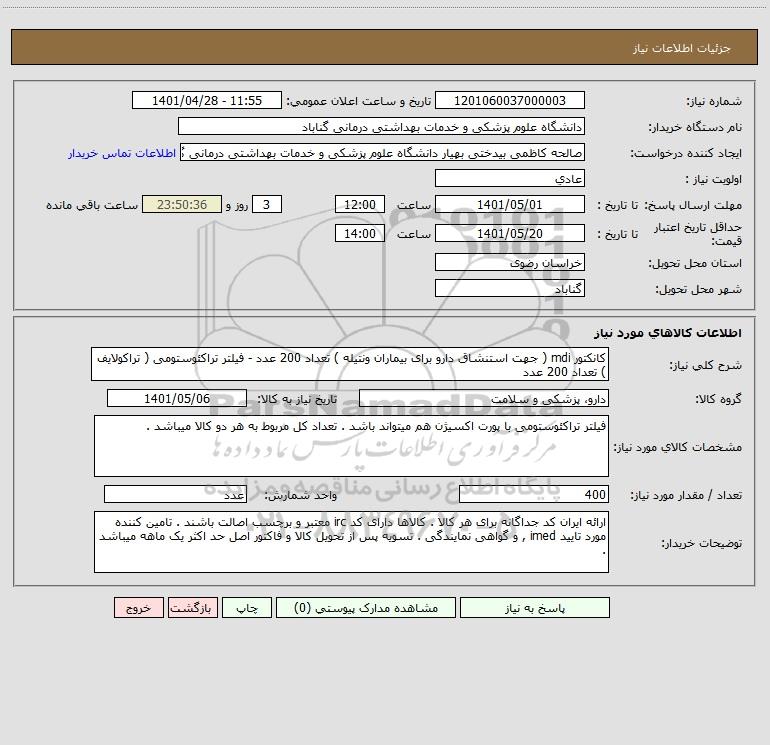This screenshot has height=745, width=770.
Task: Click the گروه کالا label
Action: [718, 399]
